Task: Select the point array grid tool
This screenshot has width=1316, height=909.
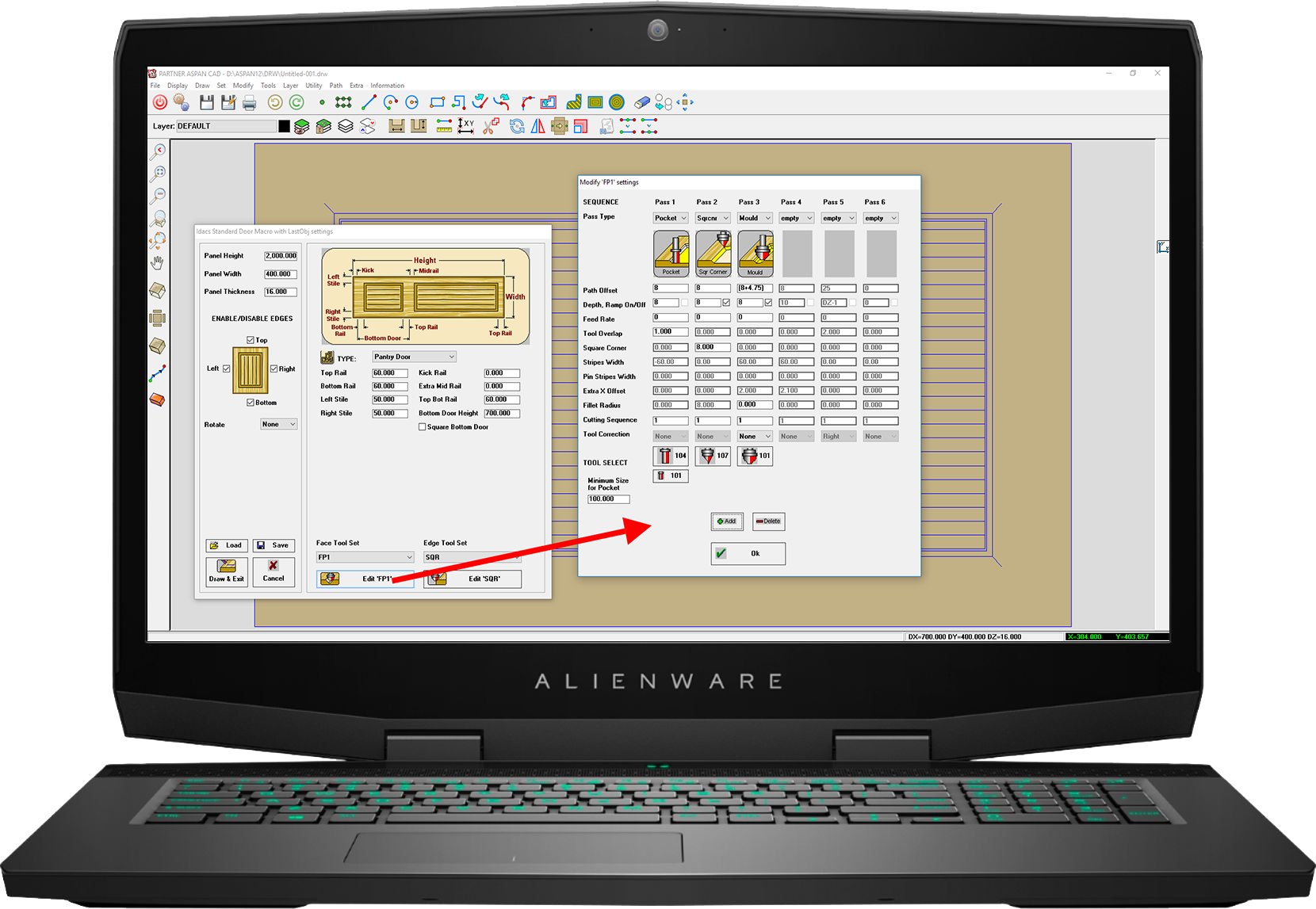Action: pos(343,102)
